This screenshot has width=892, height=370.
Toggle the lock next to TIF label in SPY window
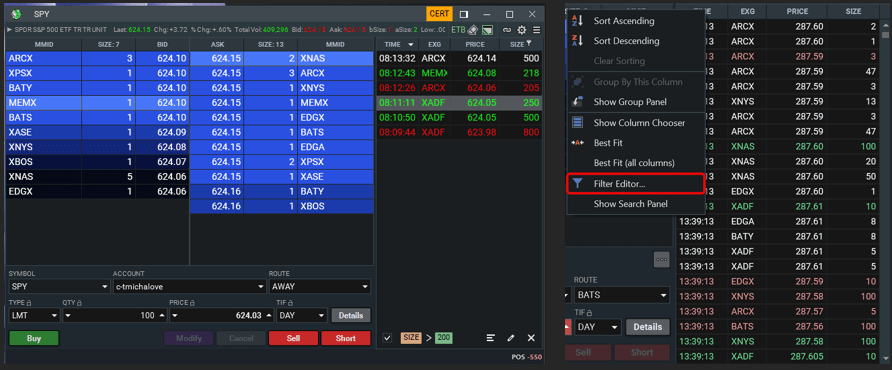(291, 303)
